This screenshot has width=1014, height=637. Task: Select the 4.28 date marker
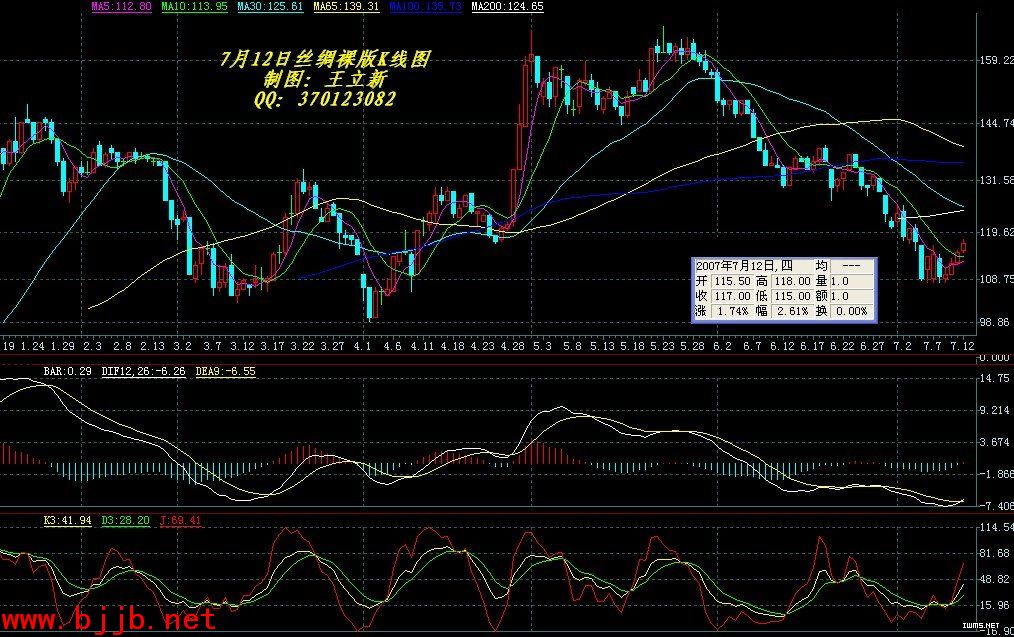tap(512, 346)
